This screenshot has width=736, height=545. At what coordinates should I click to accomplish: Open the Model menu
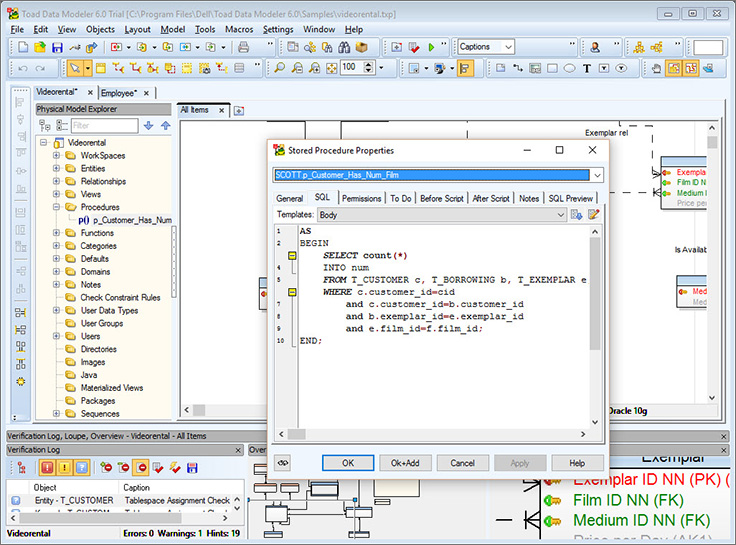(x=173, y=30)
